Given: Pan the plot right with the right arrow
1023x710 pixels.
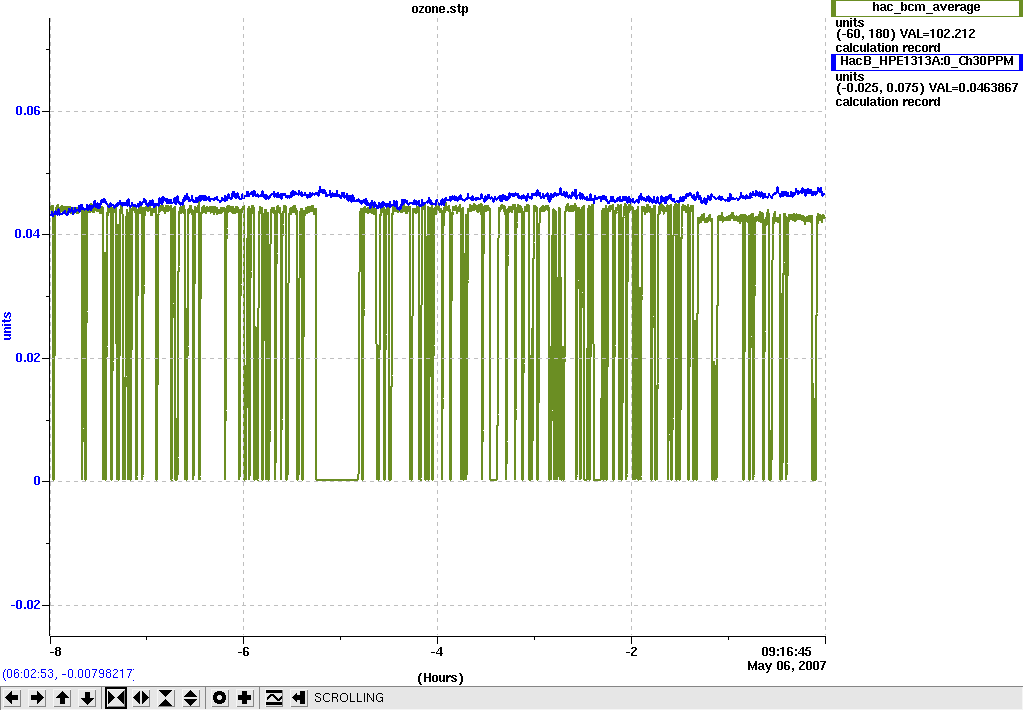Looking at the screenshot, I should [37, 698].
